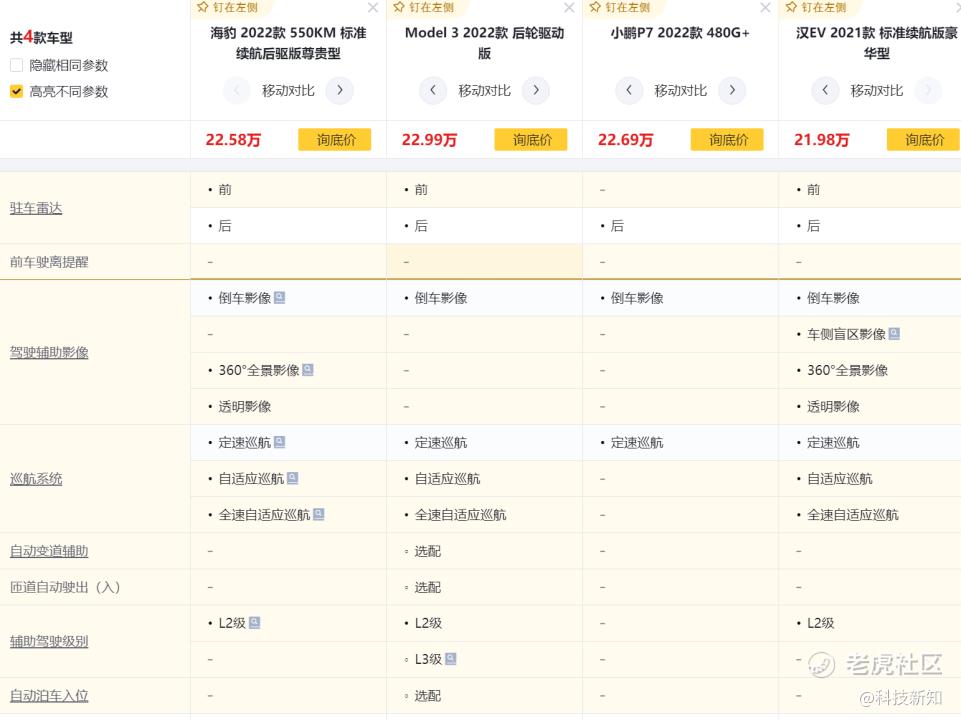Open the image icon beside 海豹 L2级

(x=254, y=623)
